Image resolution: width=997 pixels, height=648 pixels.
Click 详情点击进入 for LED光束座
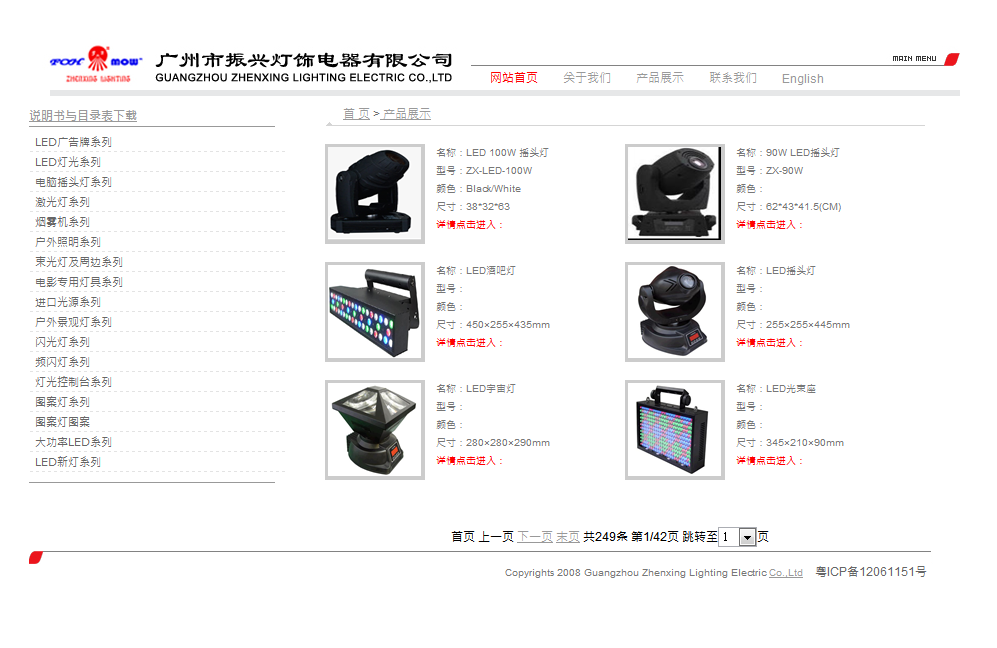pyautogui.click(x=769, y=461)
